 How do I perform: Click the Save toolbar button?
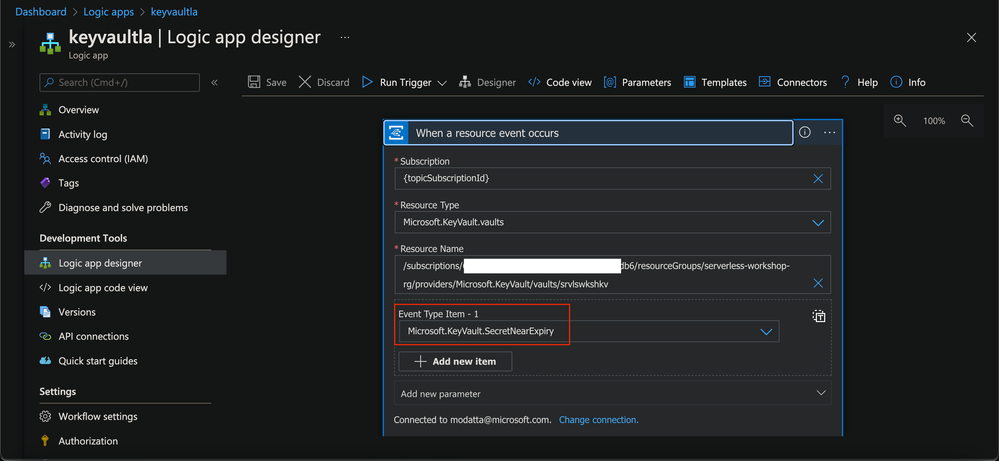267,82
